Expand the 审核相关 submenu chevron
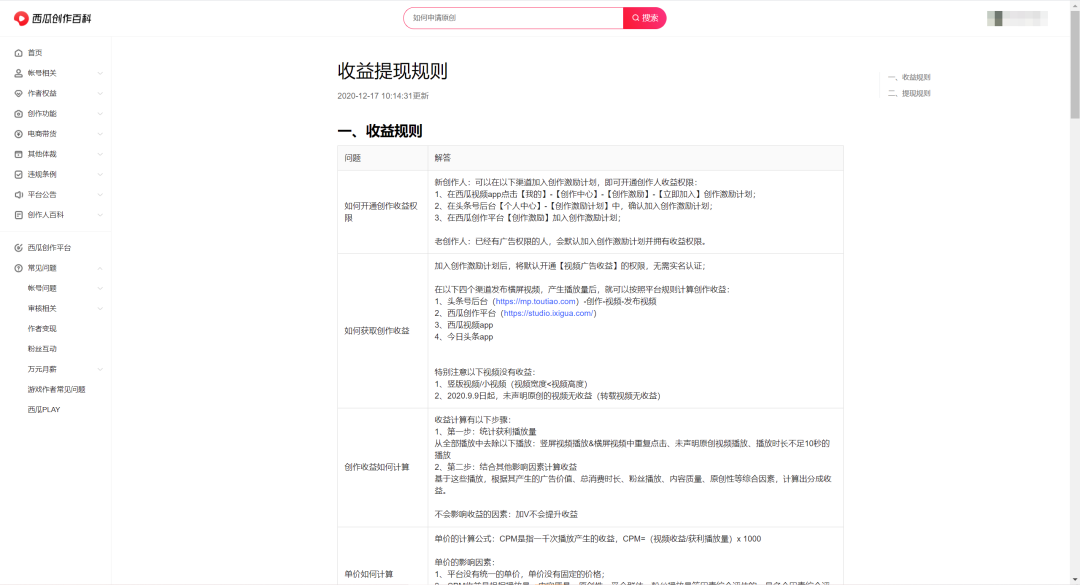 coord(100,309)
